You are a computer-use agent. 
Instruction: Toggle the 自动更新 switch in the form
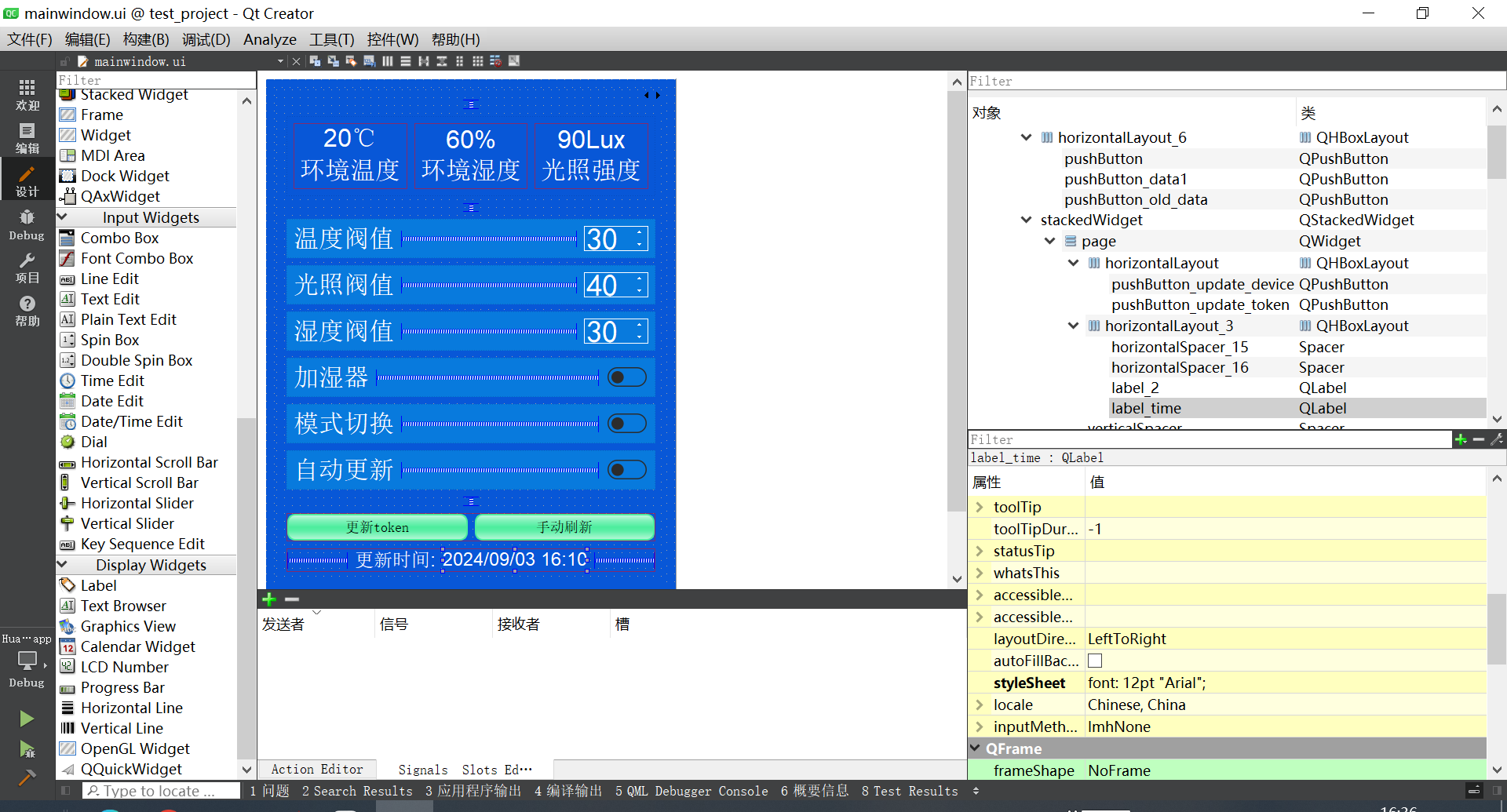click(626, 470)
